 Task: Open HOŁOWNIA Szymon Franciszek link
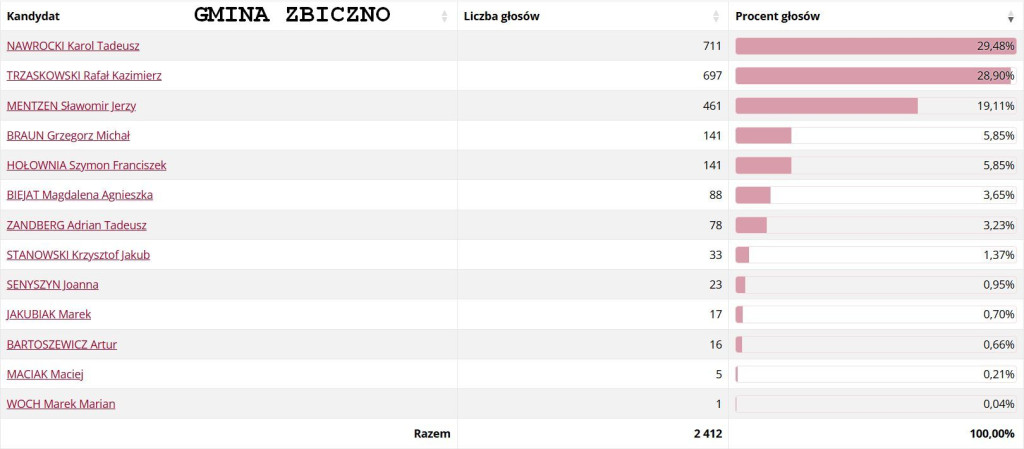coord(86,166)
